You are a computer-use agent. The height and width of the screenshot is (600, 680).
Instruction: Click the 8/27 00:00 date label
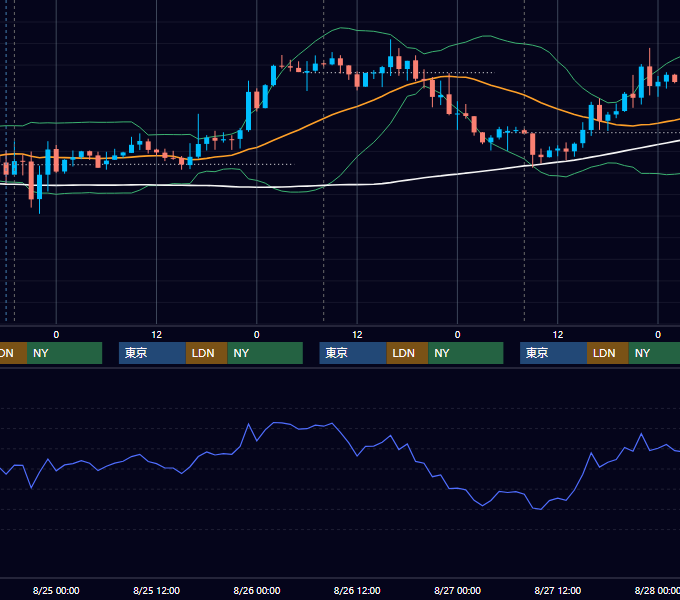click(x=458, y=590)
